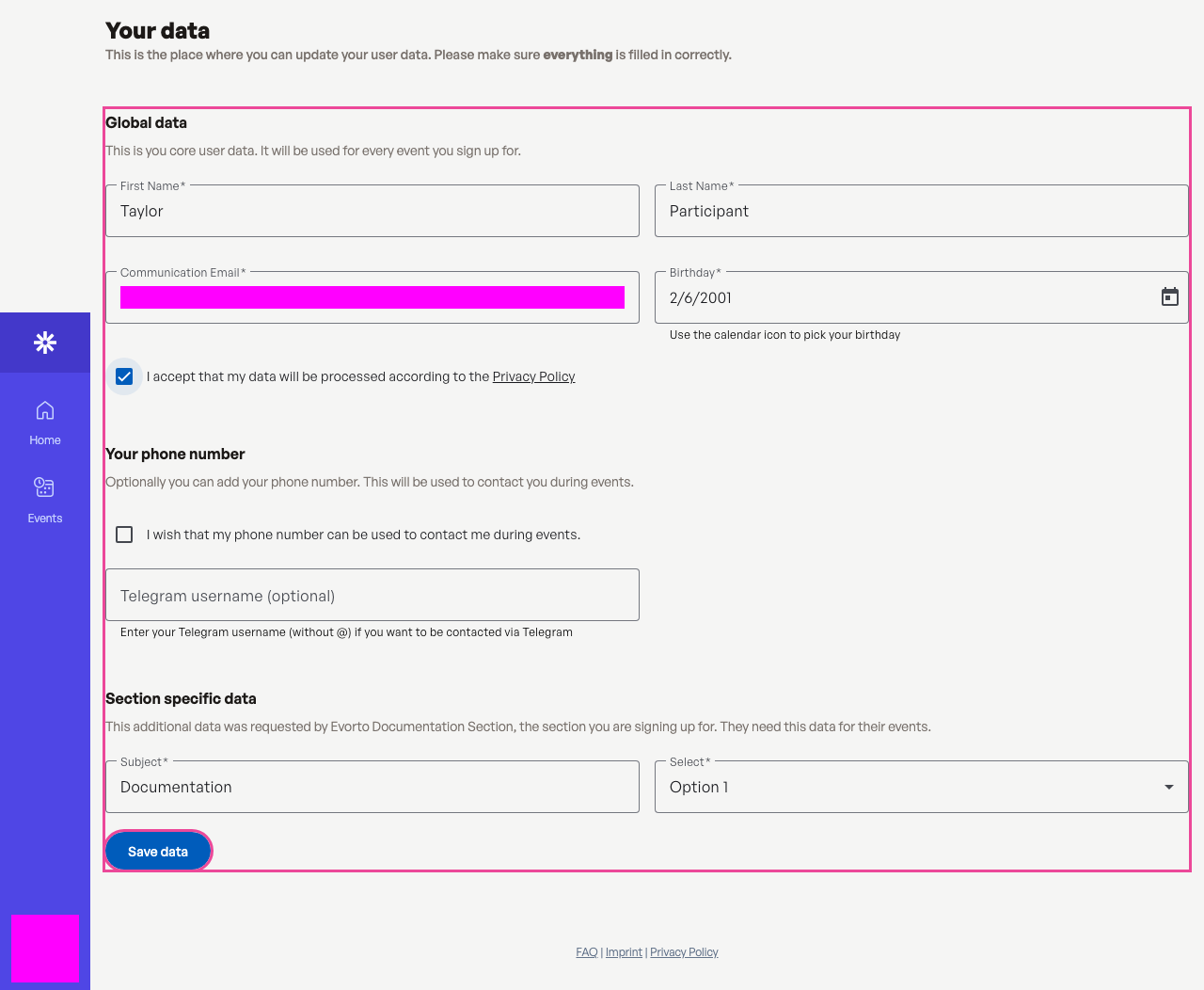
Task: Click the asterisk logo icon in sidebar
Action: [45, 343]
